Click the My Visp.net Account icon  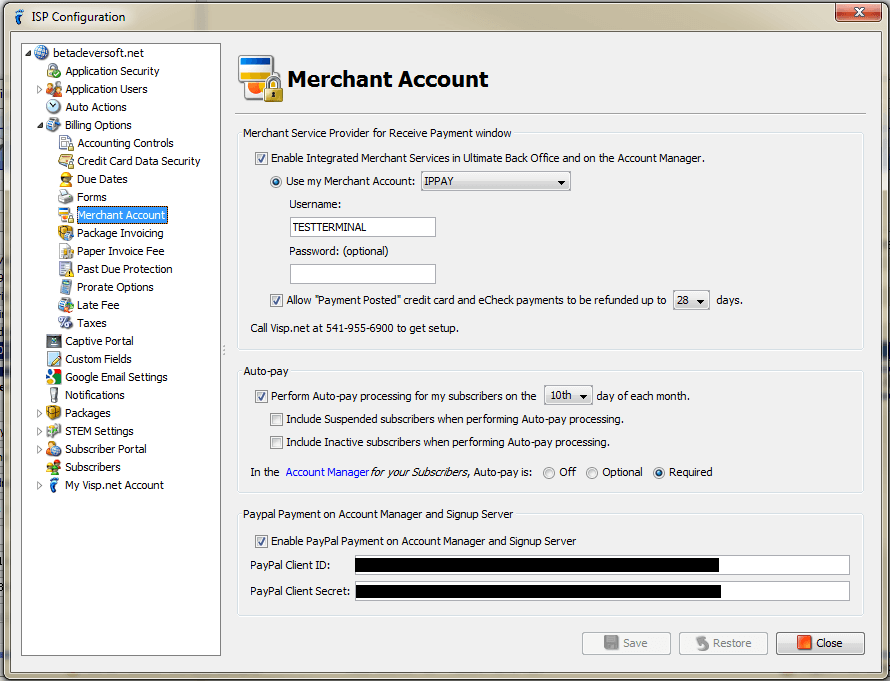(53, 485)
